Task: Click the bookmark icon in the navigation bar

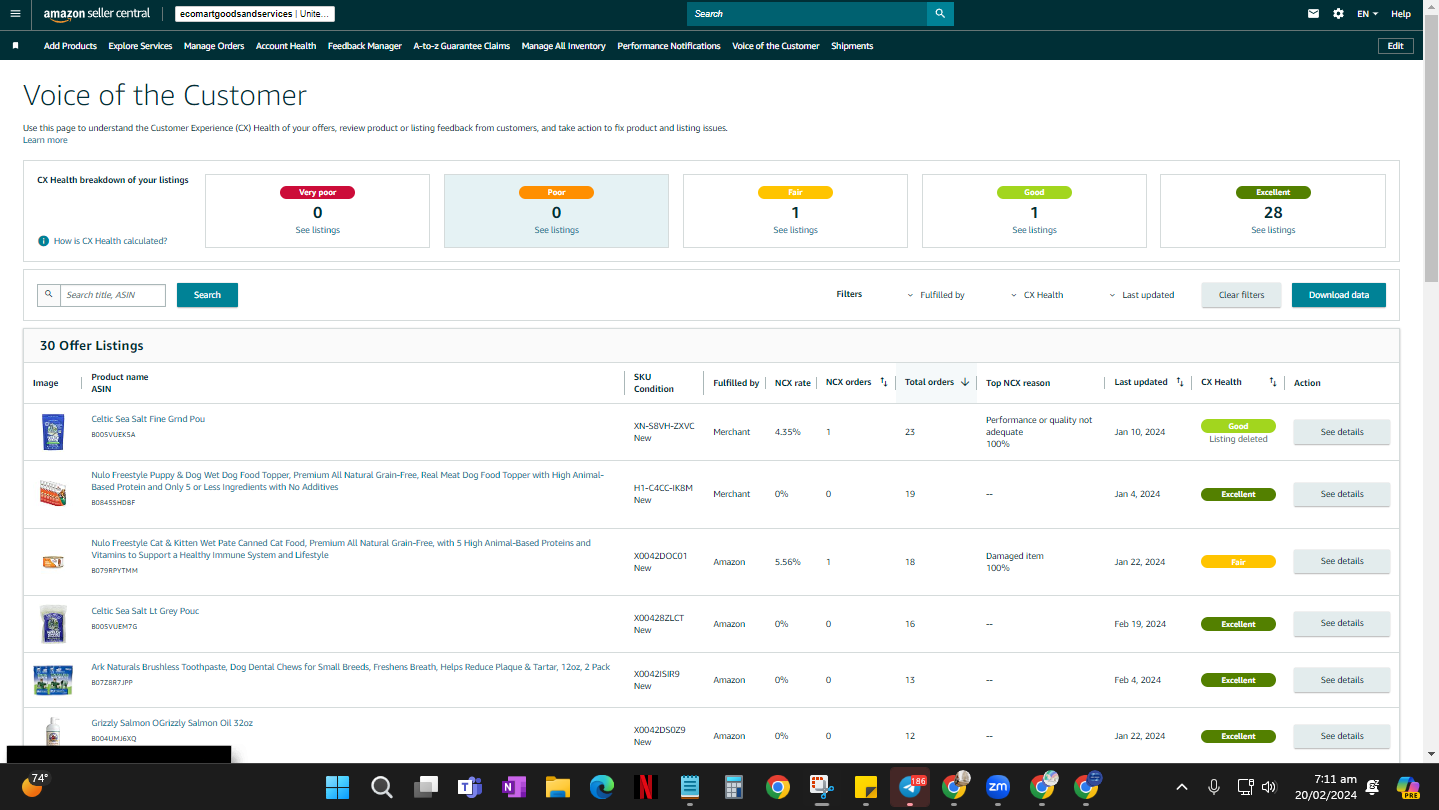Action: (x=15, y=46)
